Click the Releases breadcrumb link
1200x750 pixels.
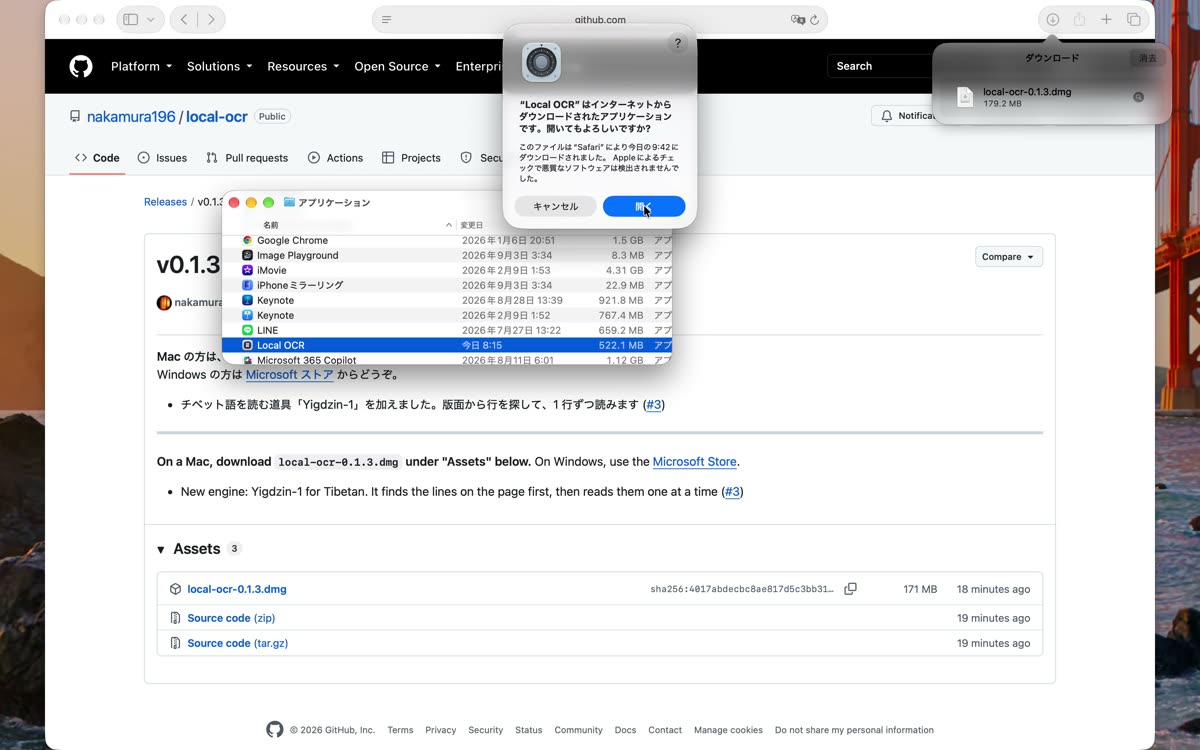165,202
